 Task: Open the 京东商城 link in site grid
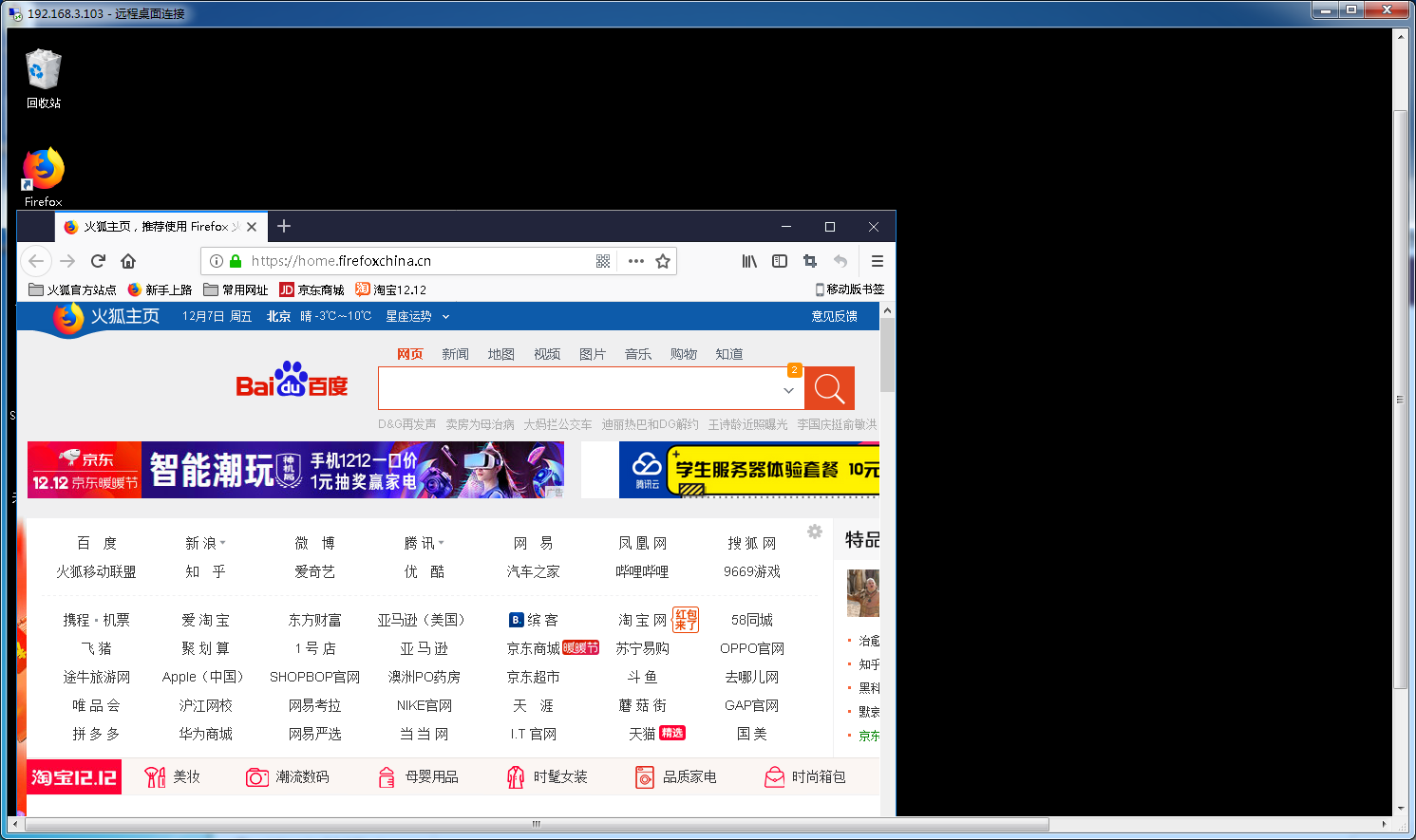click(x=534, y=648)
